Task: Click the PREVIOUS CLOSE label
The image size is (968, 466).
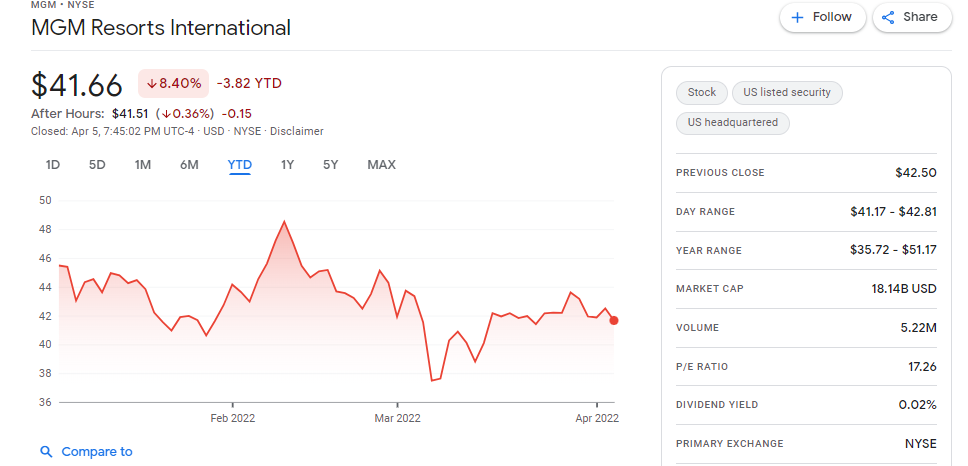Action: pyautogui.click(x=720, y=173)
